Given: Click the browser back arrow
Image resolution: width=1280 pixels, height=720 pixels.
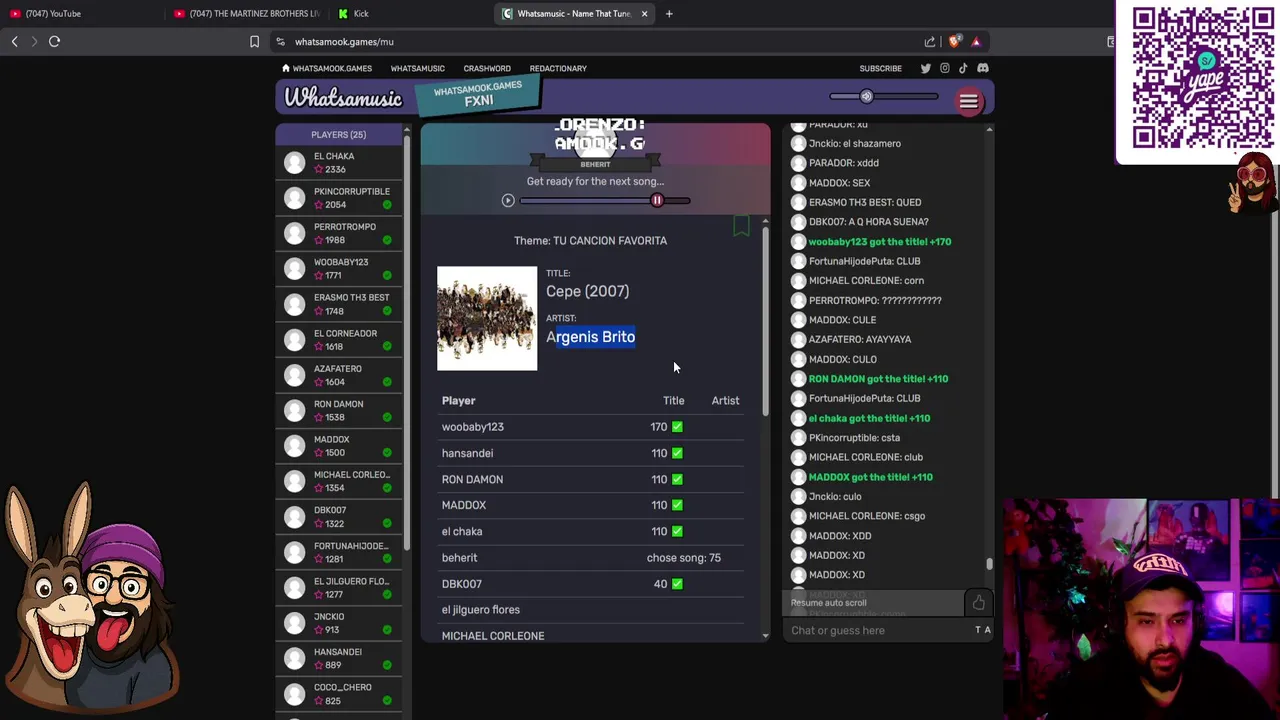Looking at the screenshot, I should [15, 41].
